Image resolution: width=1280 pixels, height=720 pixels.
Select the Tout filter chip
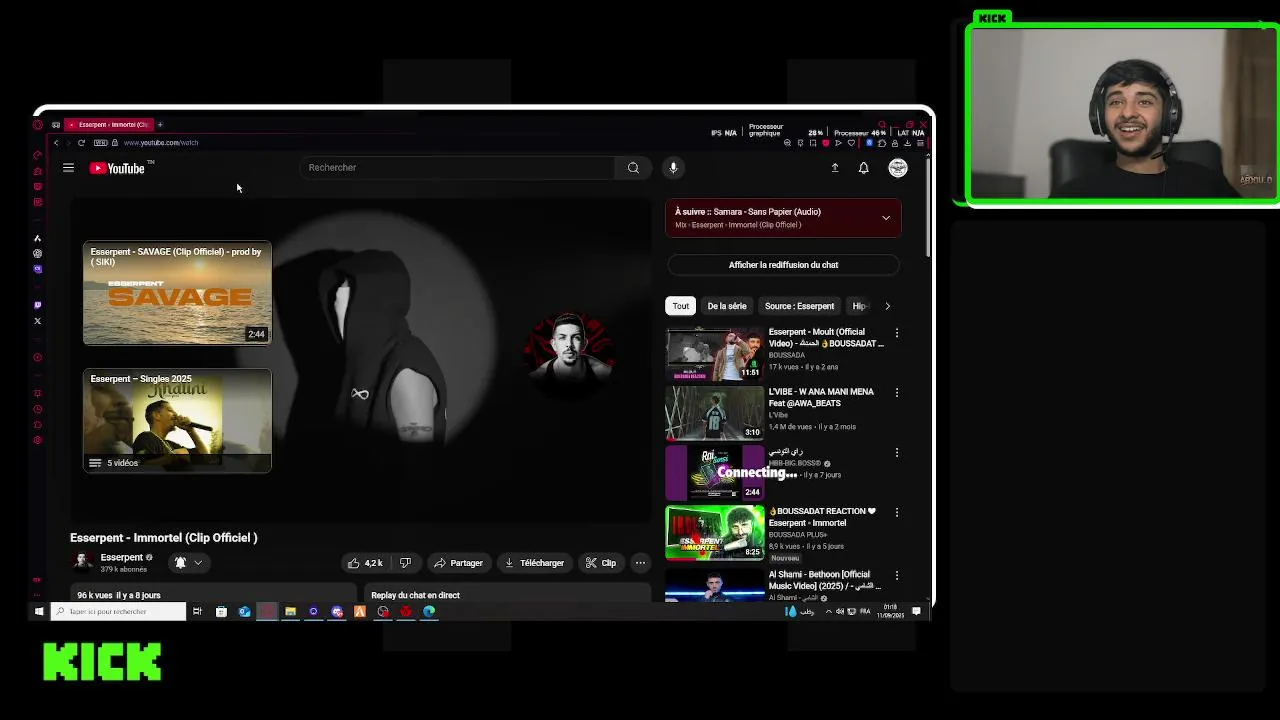coord(680,306)
